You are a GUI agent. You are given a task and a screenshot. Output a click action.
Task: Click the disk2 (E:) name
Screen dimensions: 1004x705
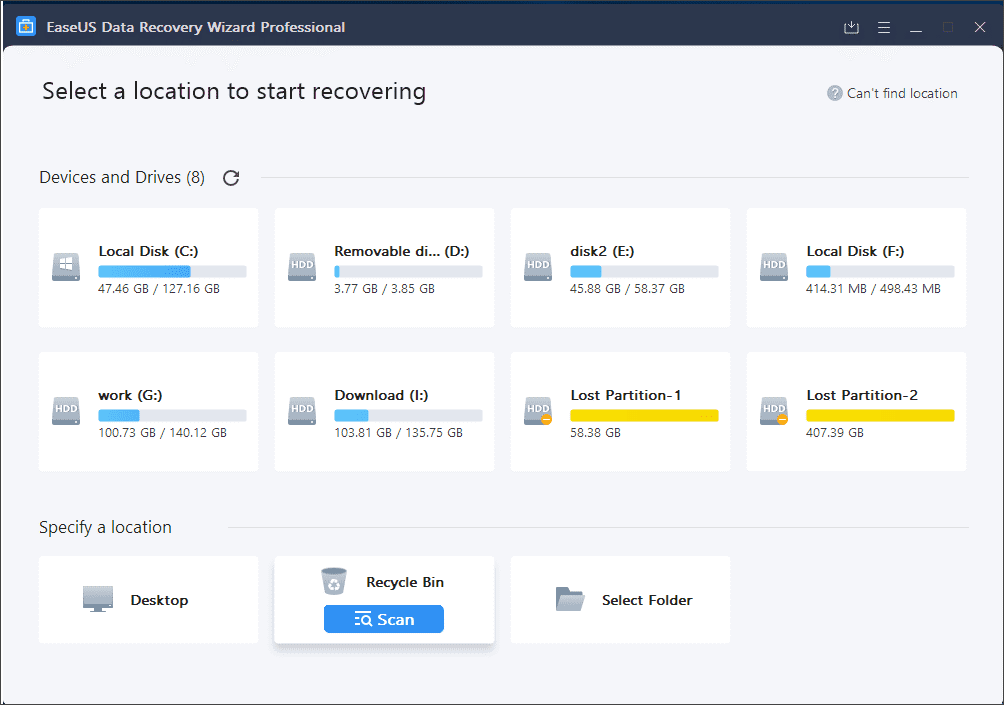click(x=602, y=252)
